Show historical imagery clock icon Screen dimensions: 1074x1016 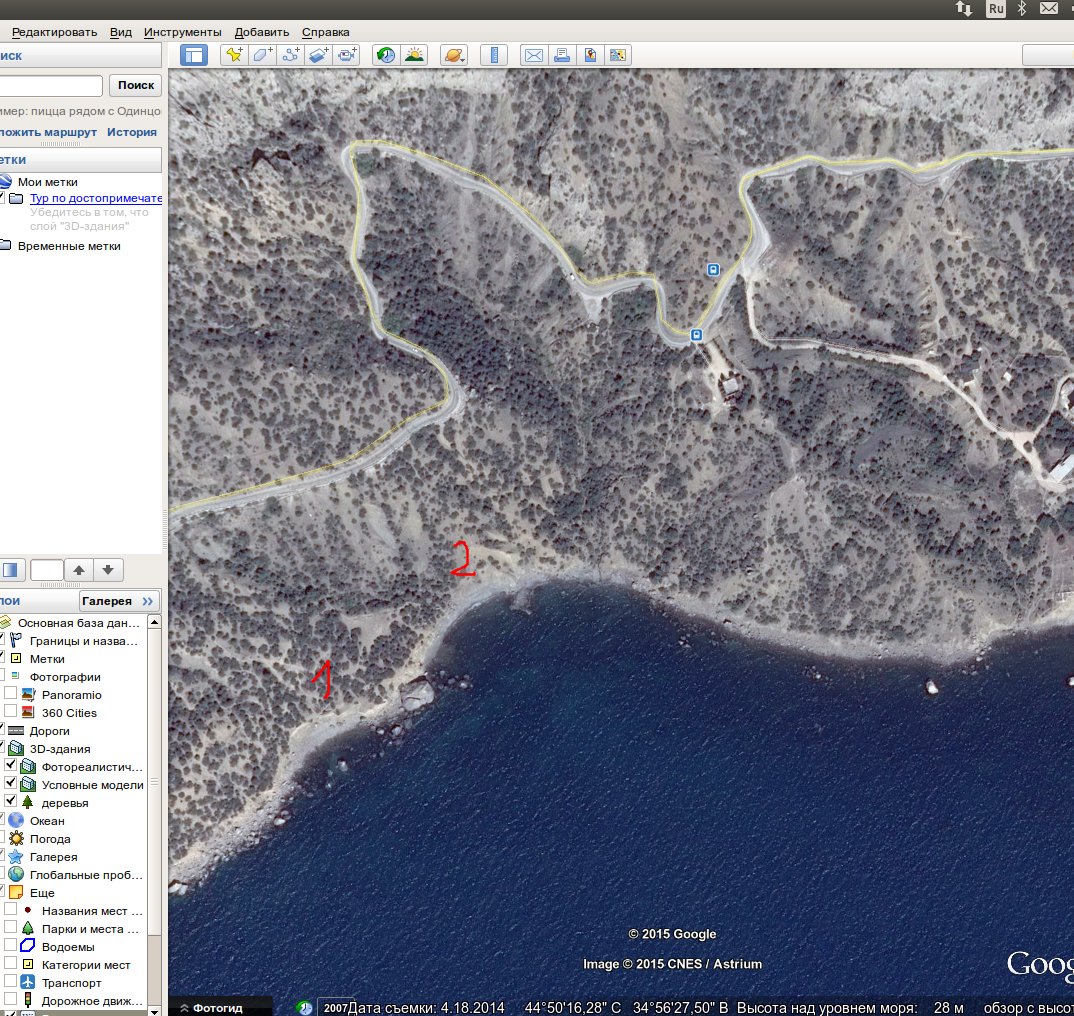coord(385,55)
